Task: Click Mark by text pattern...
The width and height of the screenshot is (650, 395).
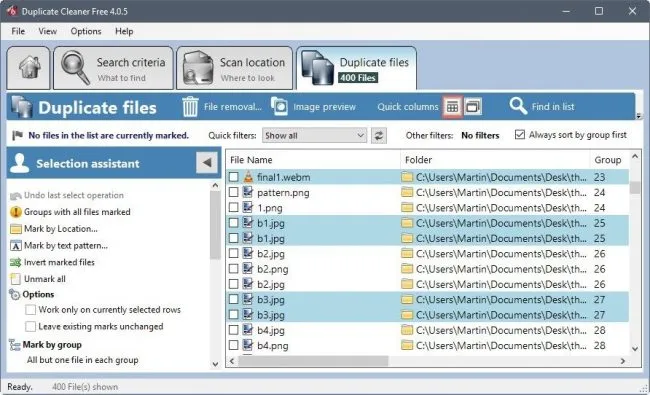Action: click(66, 246)
